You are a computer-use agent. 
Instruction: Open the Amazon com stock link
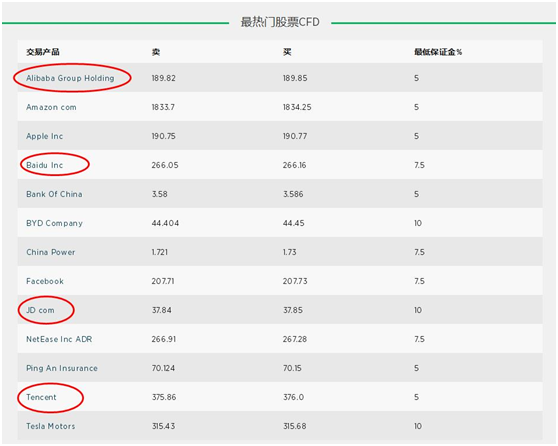click(51, 107)
